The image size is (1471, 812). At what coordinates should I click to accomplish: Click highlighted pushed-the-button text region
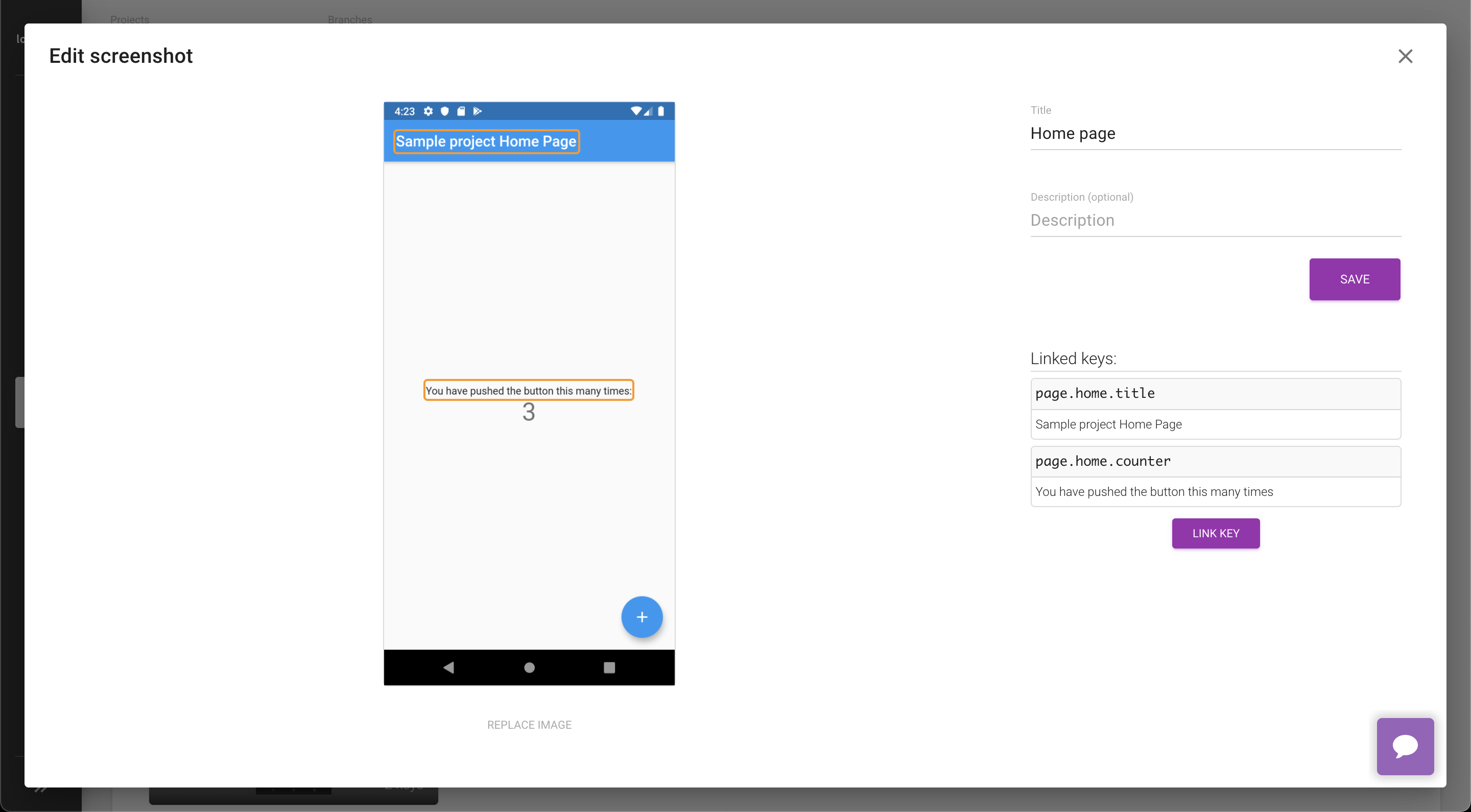[528, 391]
